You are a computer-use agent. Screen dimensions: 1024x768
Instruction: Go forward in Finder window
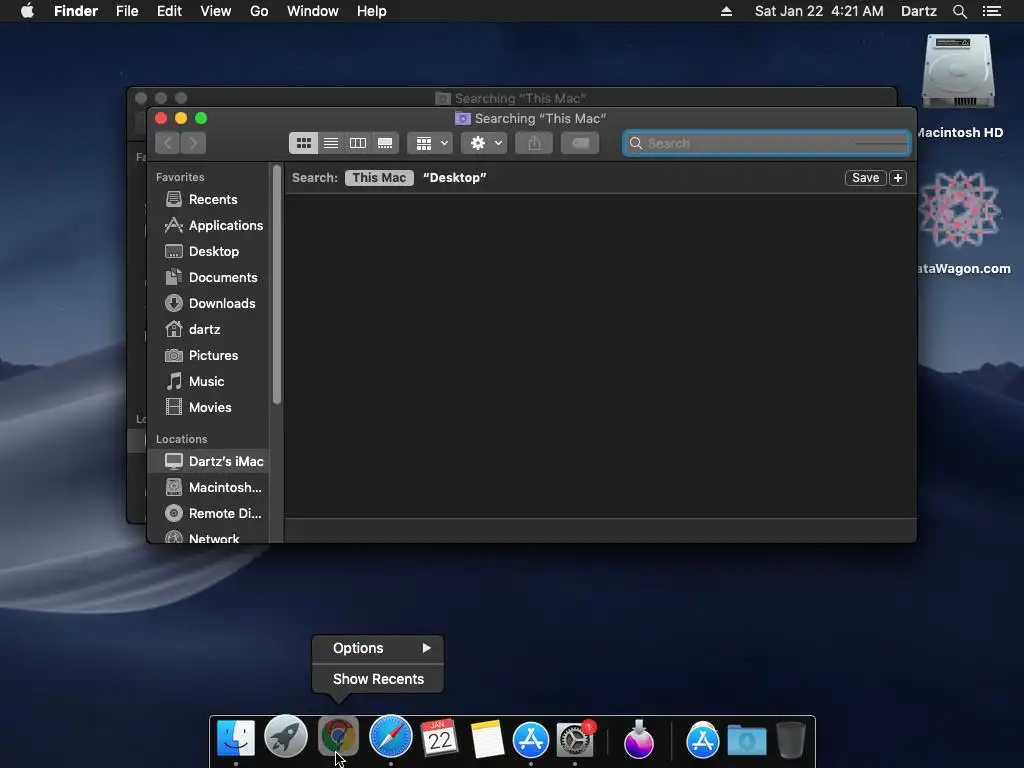[193, 143]
